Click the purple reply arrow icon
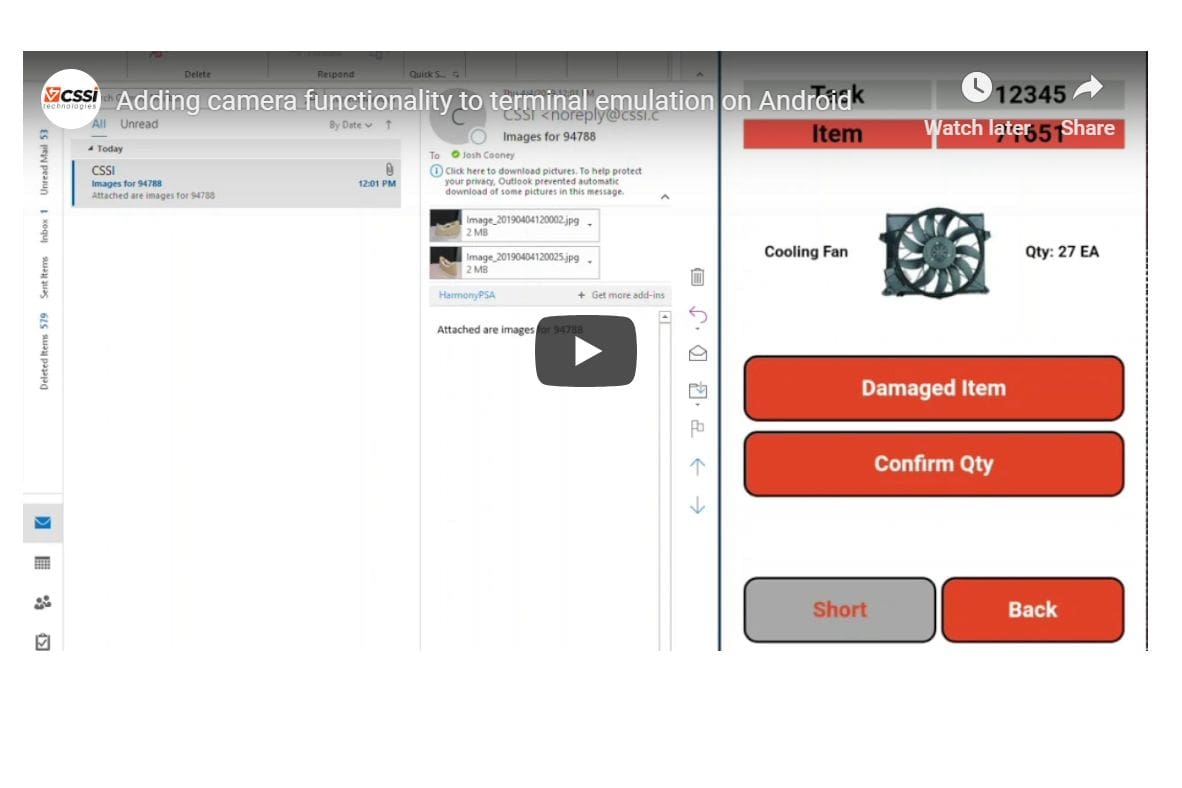The width and height of the screenshot is (1182, 788). pos(698,316)
